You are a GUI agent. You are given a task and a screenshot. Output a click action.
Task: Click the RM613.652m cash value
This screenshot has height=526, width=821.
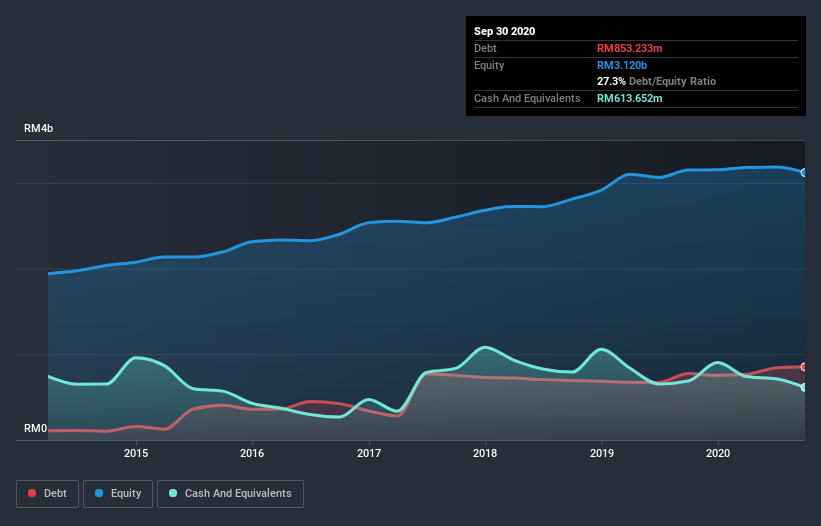[629, 98]
